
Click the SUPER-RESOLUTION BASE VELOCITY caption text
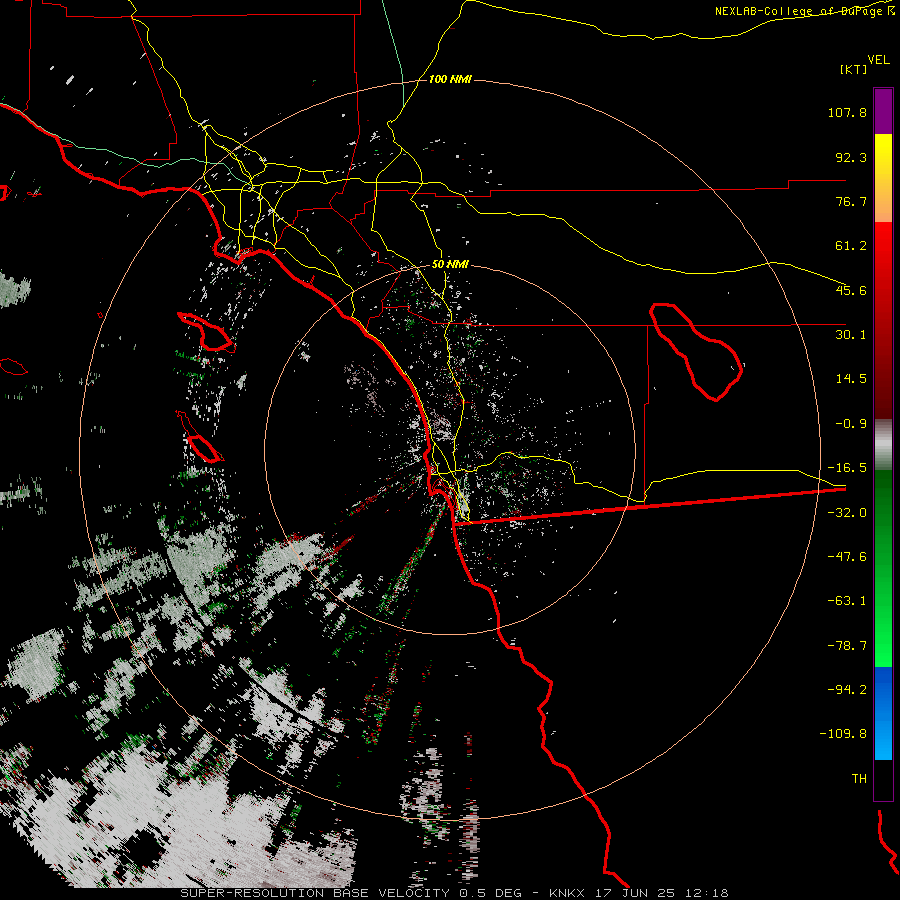click(x=316, y=893)
